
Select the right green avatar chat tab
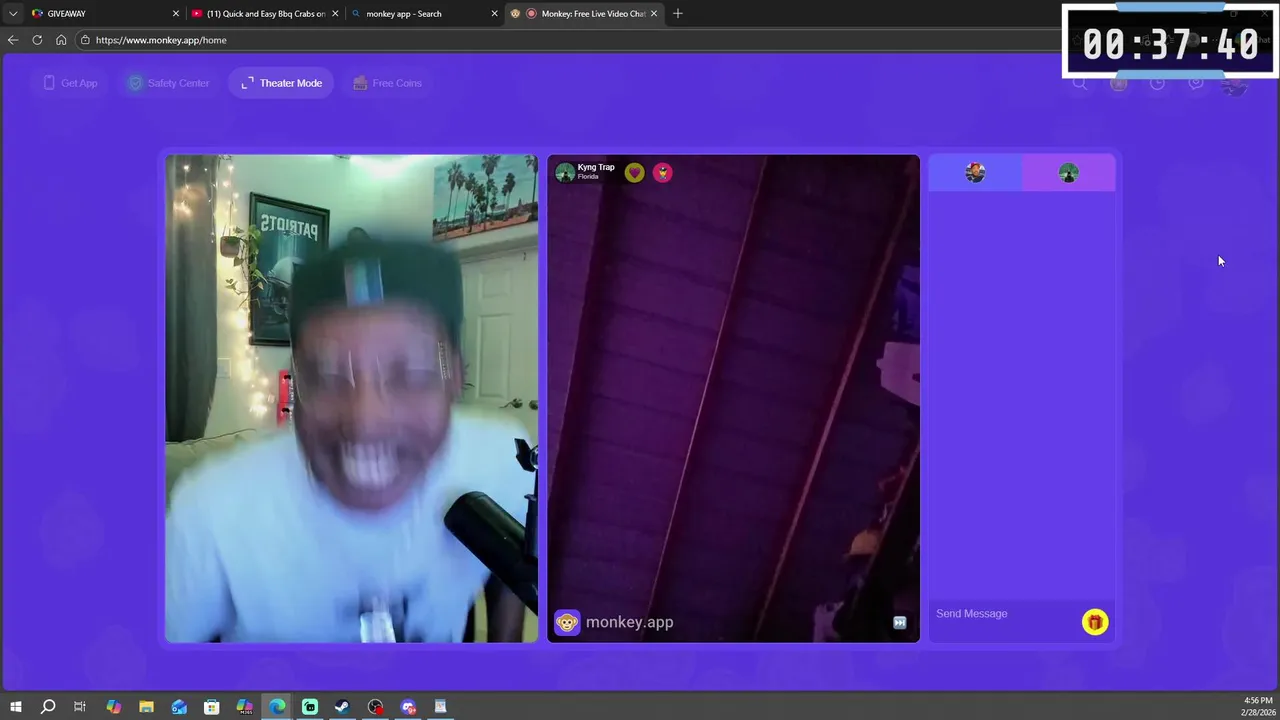(x=1068, y=173)
